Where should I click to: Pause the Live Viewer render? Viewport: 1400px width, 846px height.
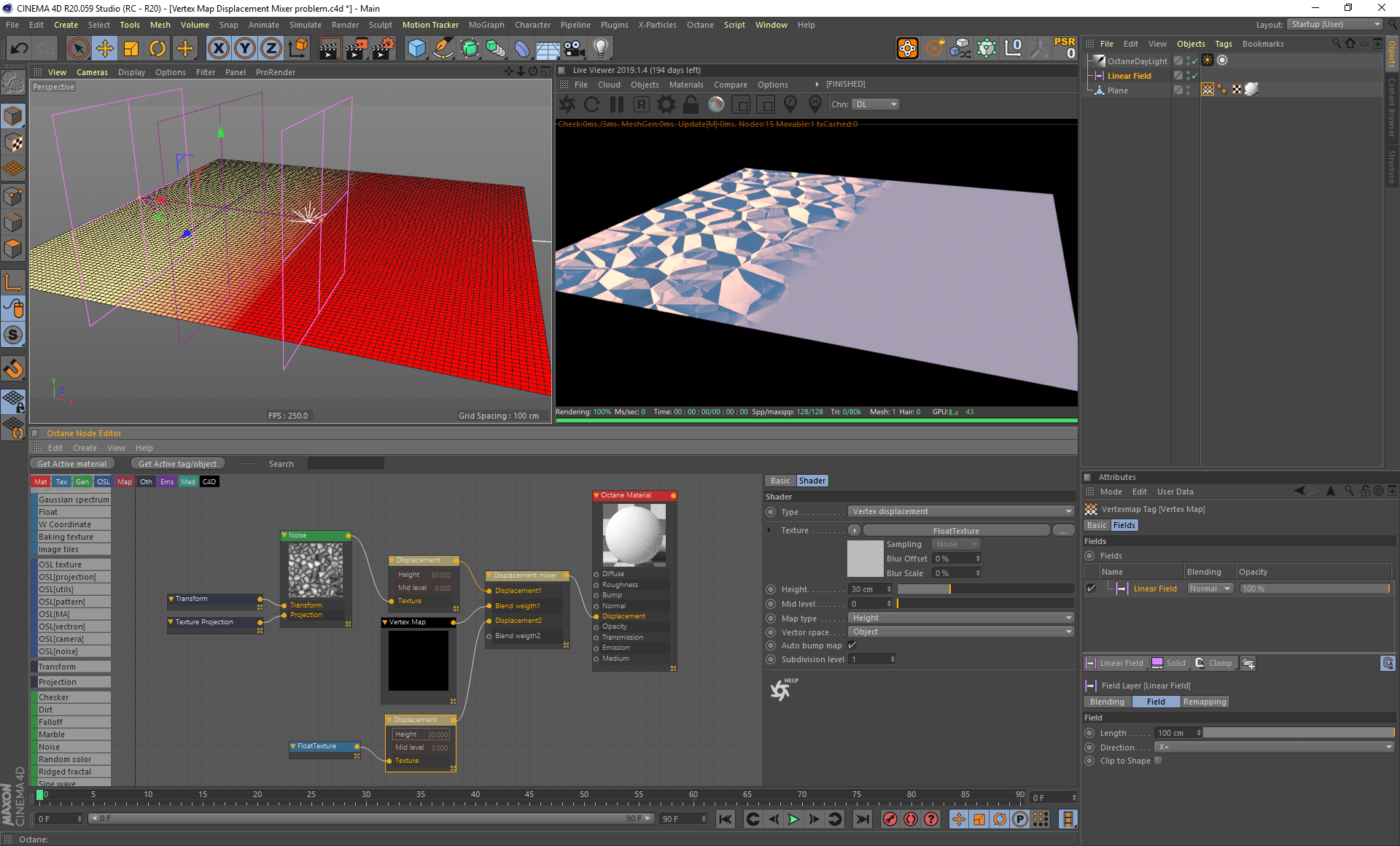point(617,104)
